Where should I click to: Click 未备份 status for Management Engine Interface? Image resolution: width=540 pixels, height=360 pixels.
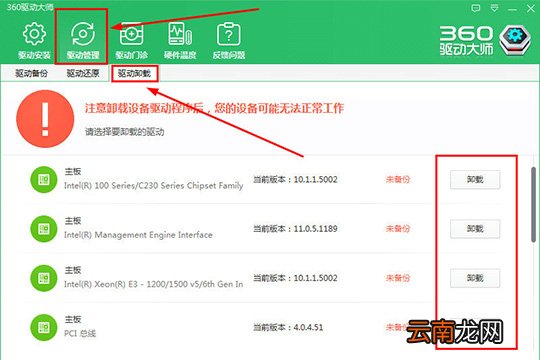point(398,229)
